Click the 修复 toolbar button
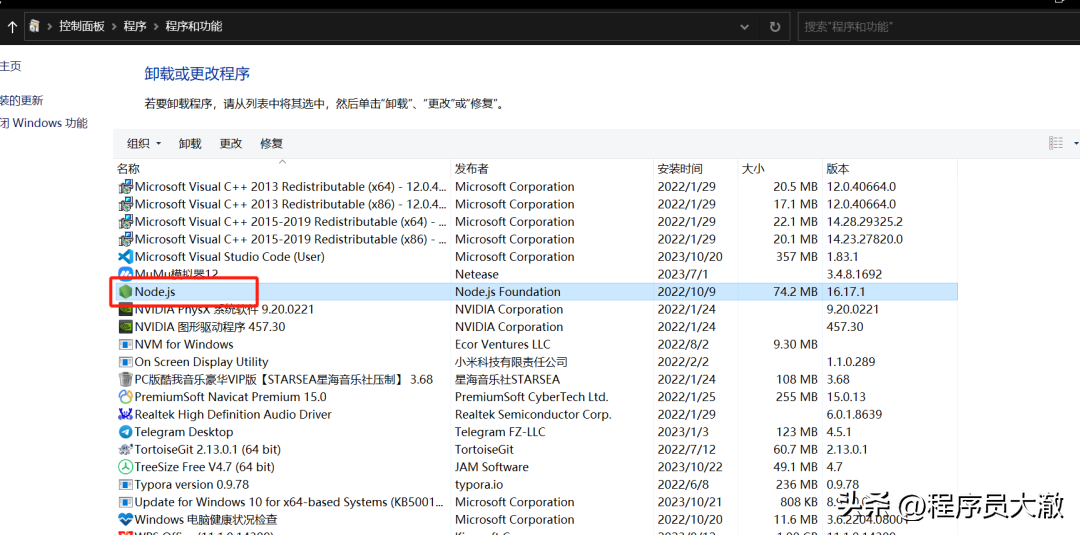This screenshot has height=535, width=1080. (271, 143)
